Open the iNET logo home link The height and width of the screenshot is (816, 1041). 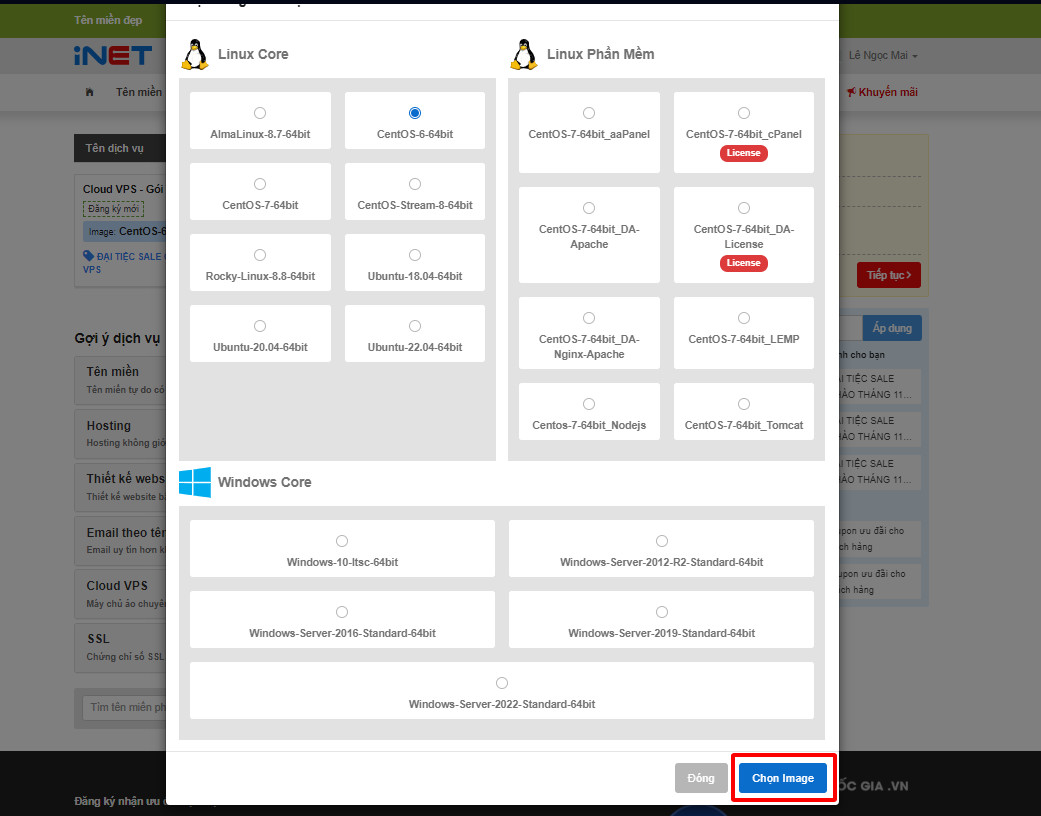point(113,55)
